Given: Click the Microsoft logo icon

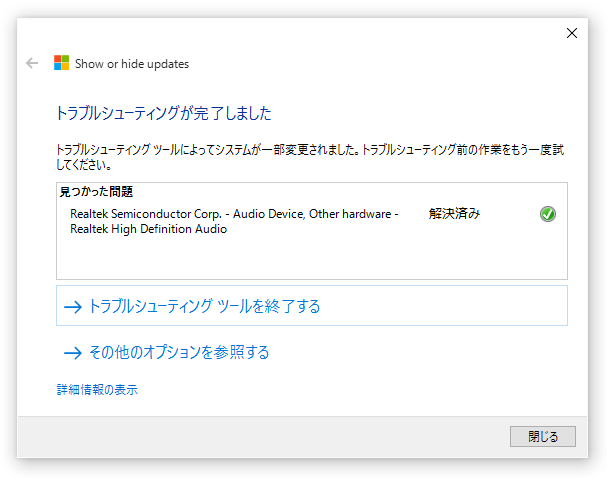Looking at the screenshot, I should (x=62, y=63).
